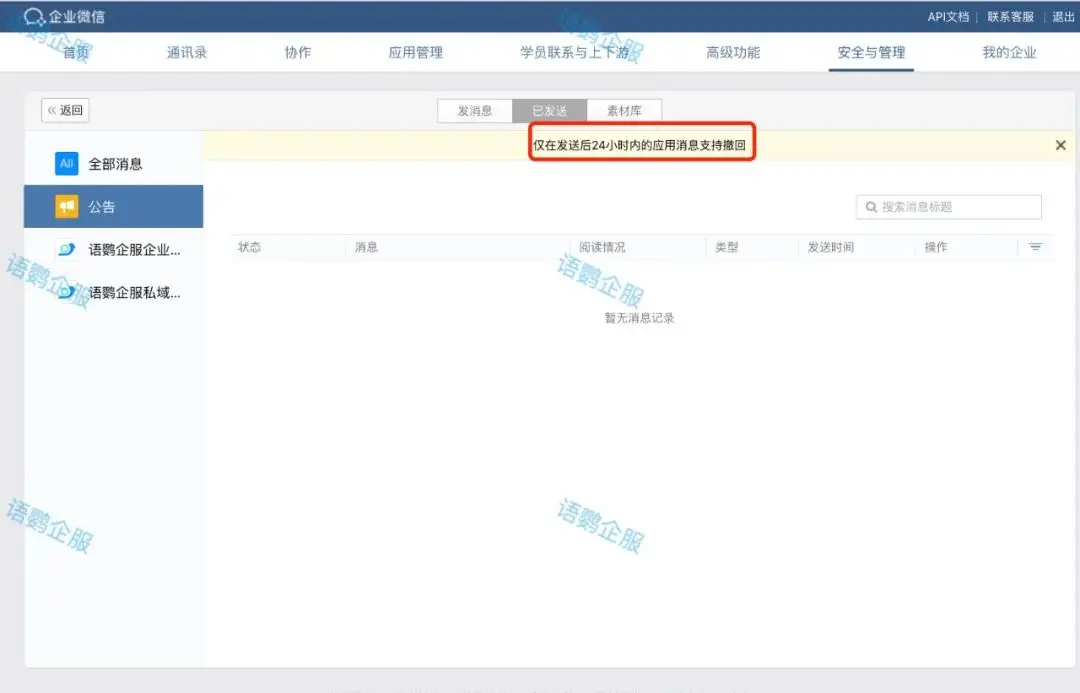1080x693 pixels.
Task: Open the 语鹦企服私域 app icon
Action: click(x=66, y=293)
